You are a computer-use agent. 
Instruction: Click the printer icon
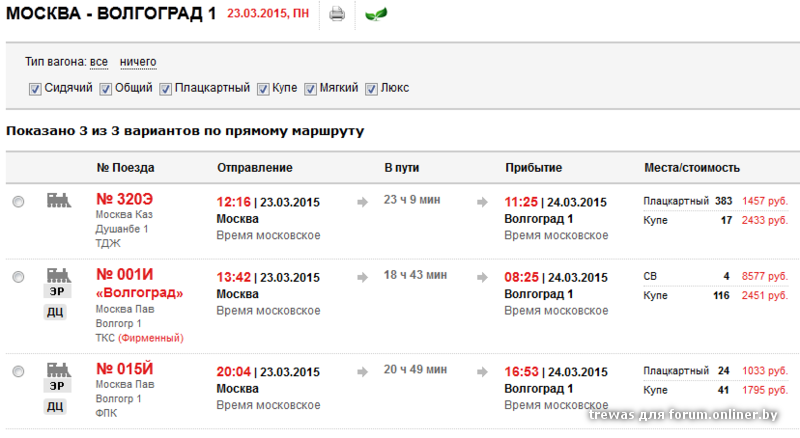pyautogui.click(x=337, y=14)
